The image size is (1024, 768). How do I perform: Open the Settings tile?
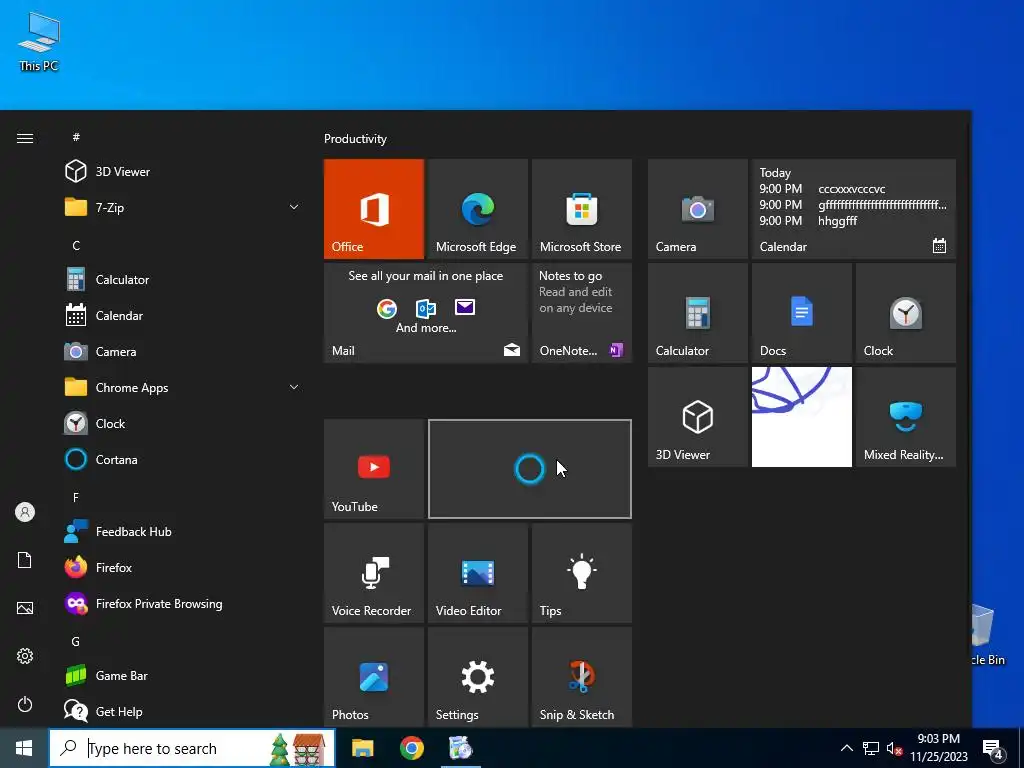(x=477, y=677)
